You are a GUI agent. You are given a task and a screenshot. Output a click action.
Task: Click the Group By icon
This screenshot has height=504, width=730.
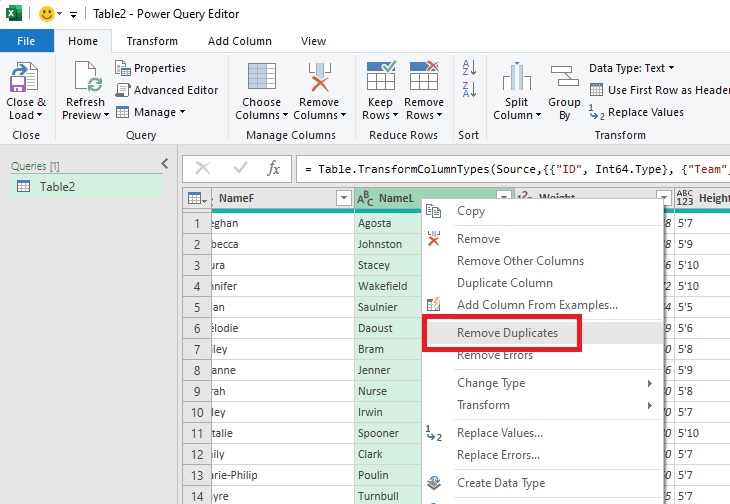(x=564, y=76)
